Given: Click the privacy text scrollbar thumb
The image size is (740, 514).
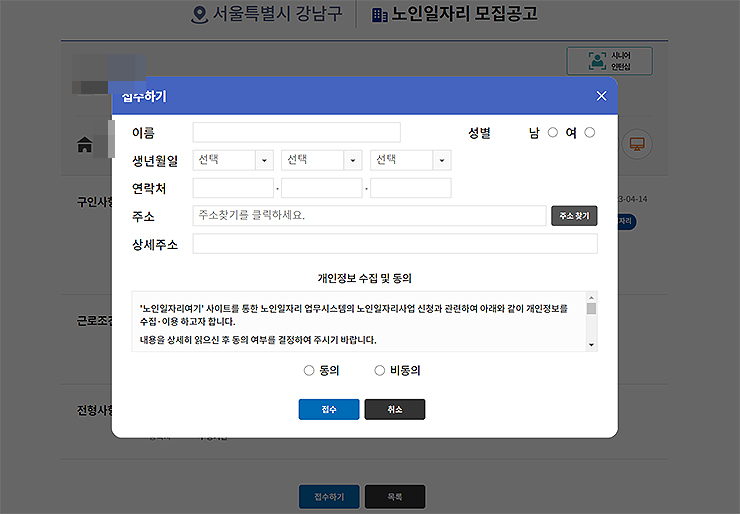Looking at the screenshot, I should coord(591,309).
